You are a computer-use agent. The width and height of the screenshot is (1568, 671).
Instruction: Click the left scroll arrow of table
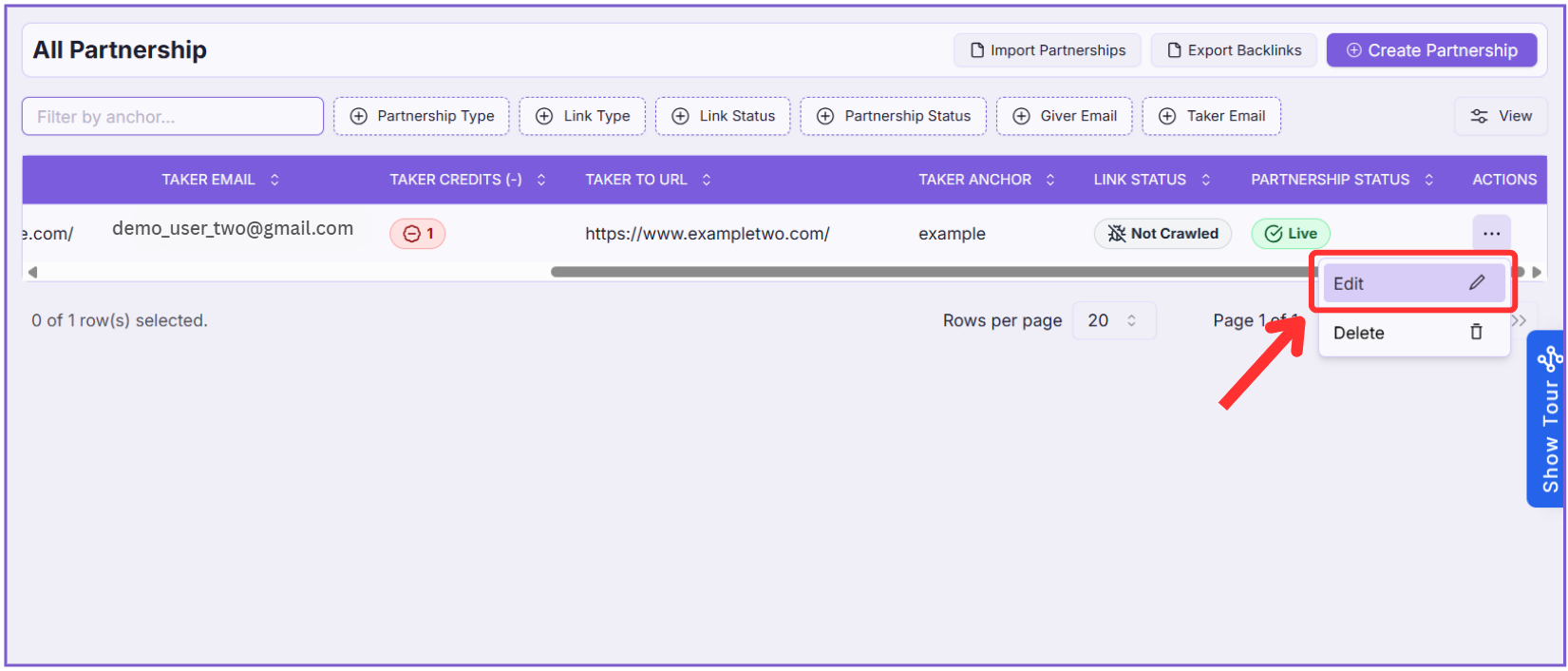point(32,273)
